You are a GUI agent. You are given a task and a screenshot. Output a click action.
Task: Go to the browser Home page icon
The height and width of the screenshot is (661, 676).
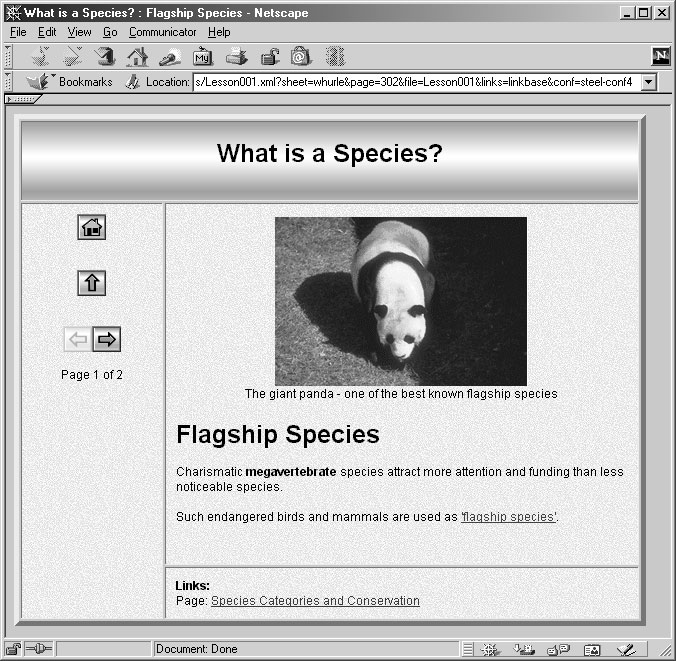[x=137, y=57]
